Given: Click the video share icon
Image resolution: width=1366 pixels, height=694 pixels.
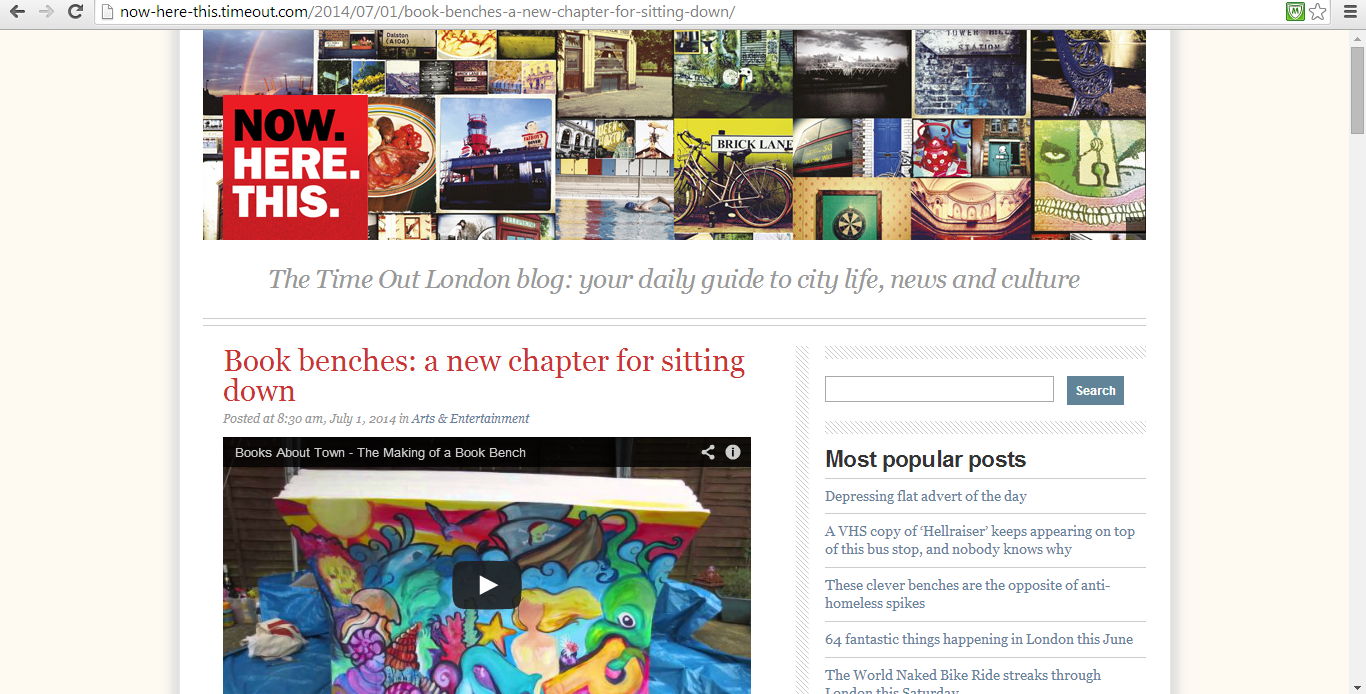Looking at the screenshot, I should 708,452.
